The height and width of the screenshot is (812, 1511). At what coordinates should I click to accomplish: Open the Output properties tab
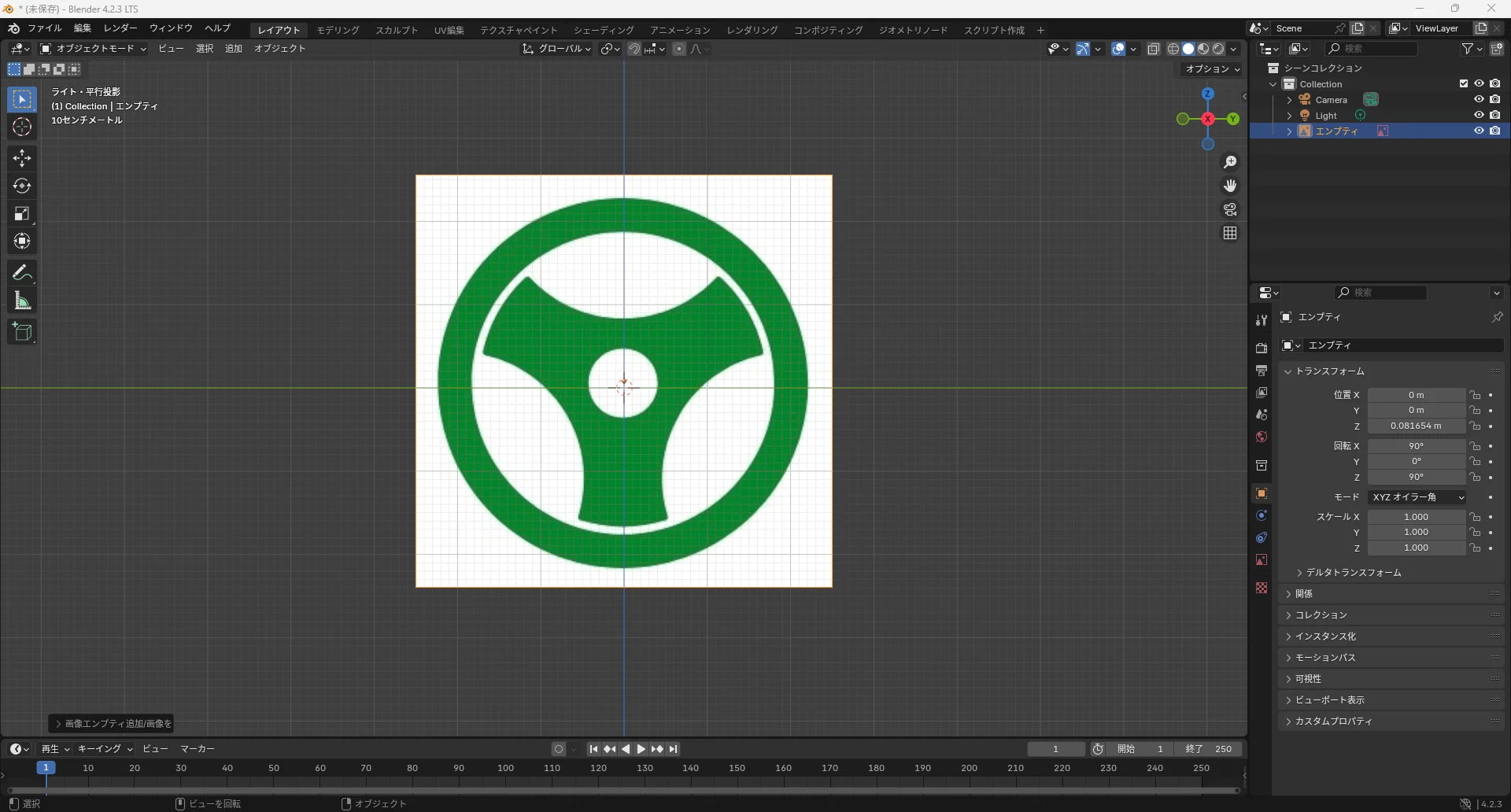[x=1262, y=370]
